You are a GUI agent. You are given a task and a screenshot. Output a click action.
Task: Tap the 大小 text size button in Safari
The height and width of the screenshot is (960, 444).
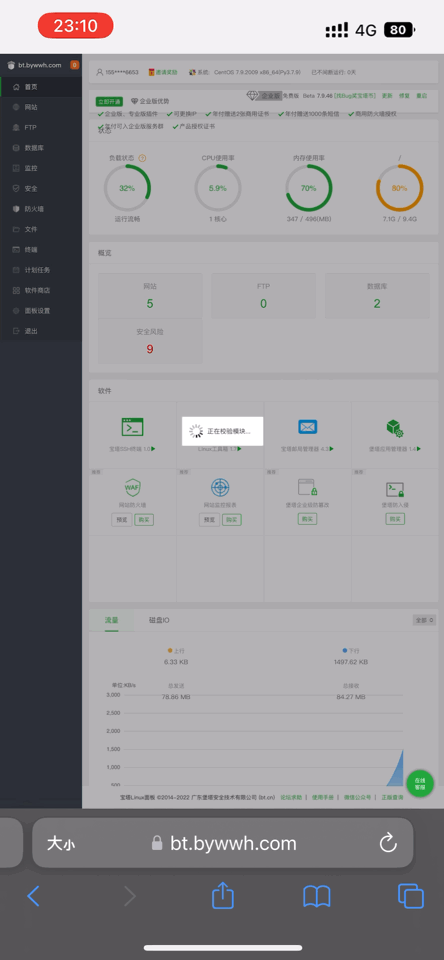point(61,844)
